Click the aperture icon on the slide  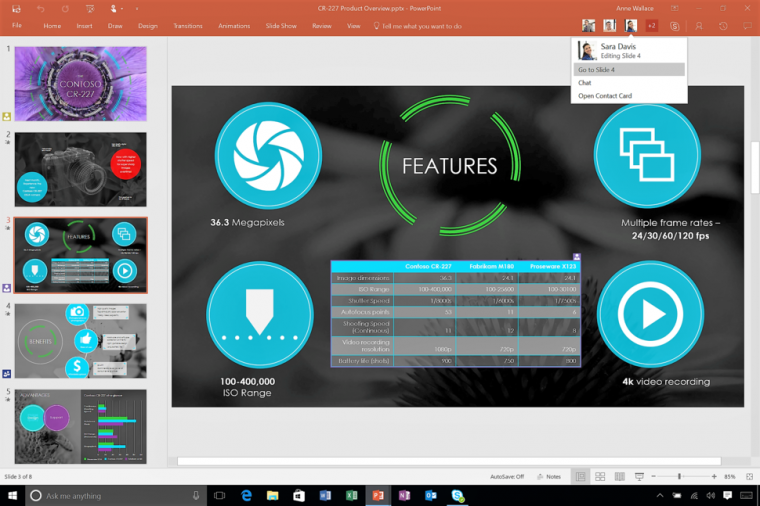tap(269, 156)
